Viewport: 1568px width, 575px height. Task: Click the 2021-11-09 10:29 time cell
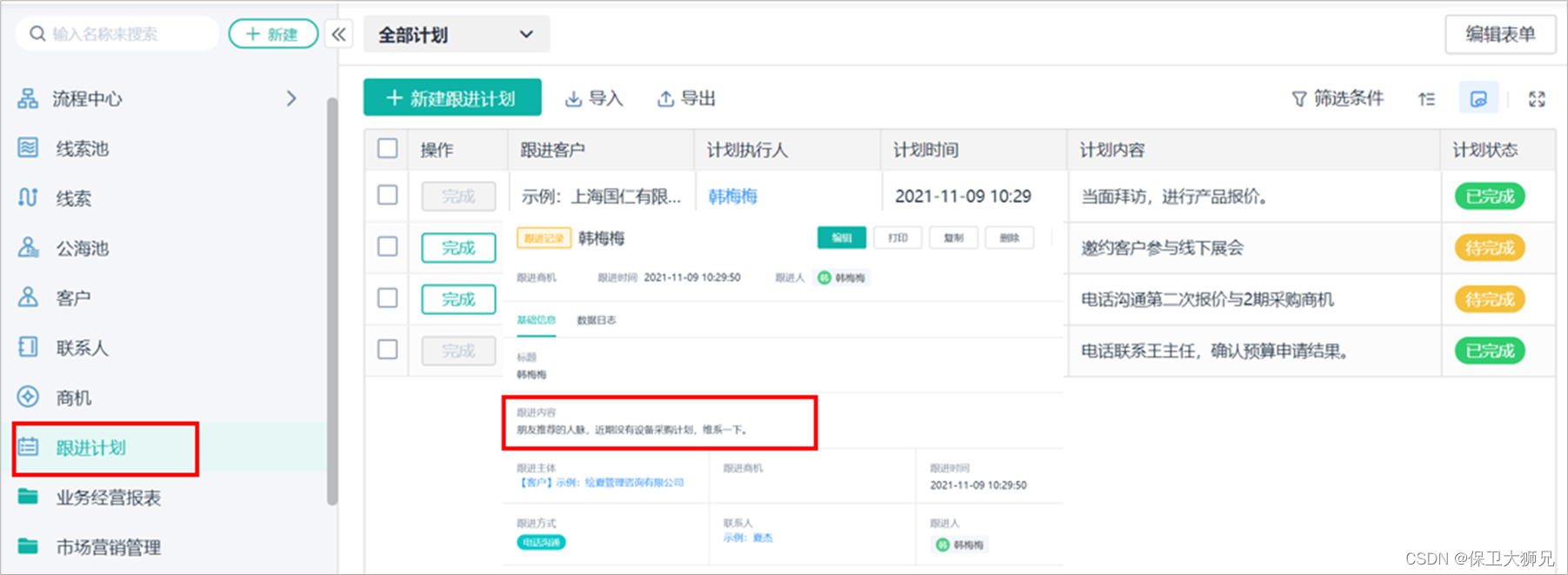(x=963, y=197)
